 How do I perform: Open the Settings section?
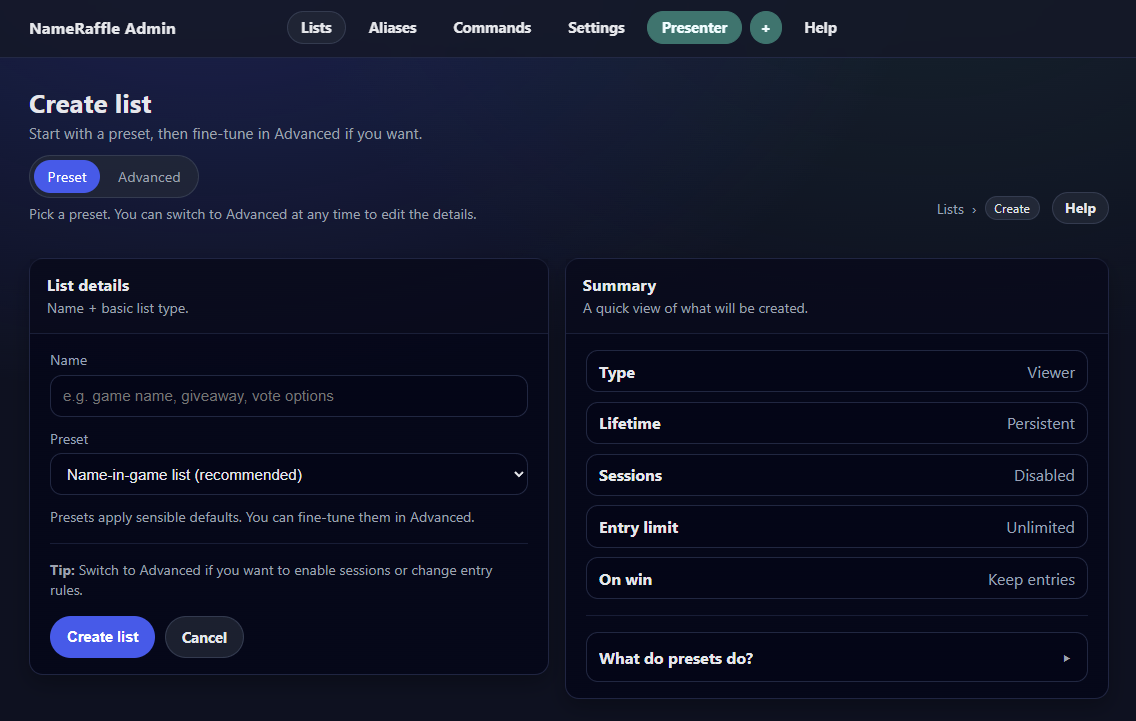pyautogui.click(x=596, y=27)
